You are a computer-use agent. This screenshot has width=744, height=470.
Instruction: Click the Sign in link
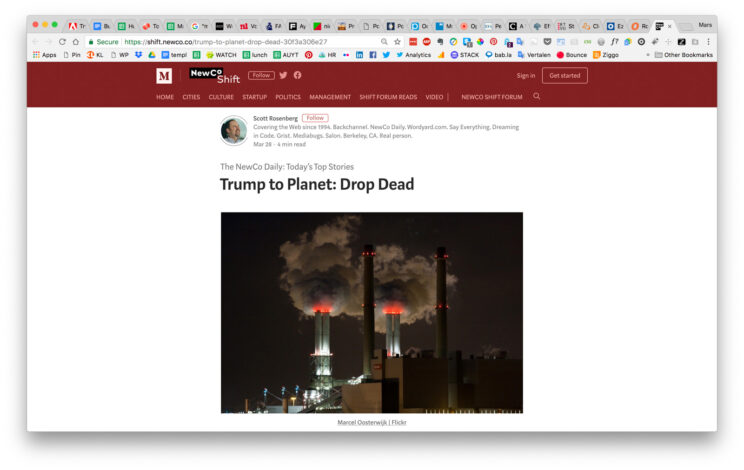[x=526, y=76]
